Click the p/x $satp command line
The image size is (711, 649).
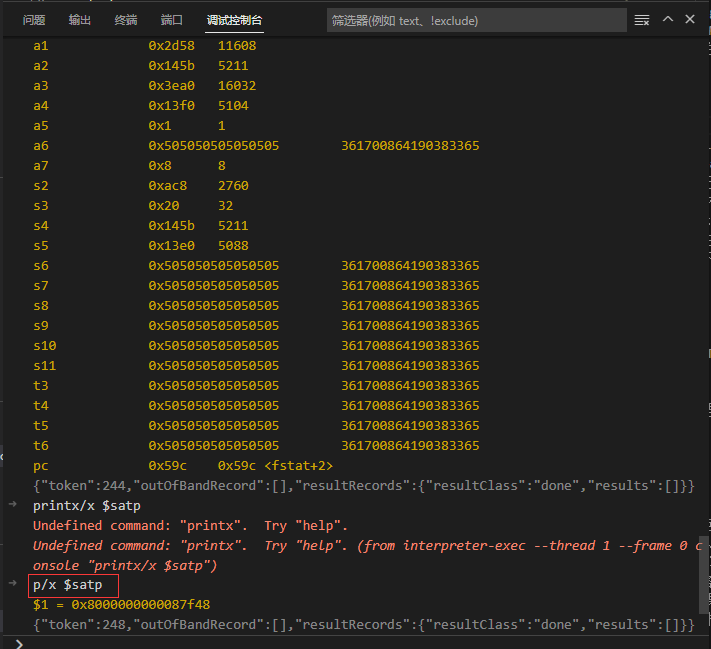tap(68, 585)
